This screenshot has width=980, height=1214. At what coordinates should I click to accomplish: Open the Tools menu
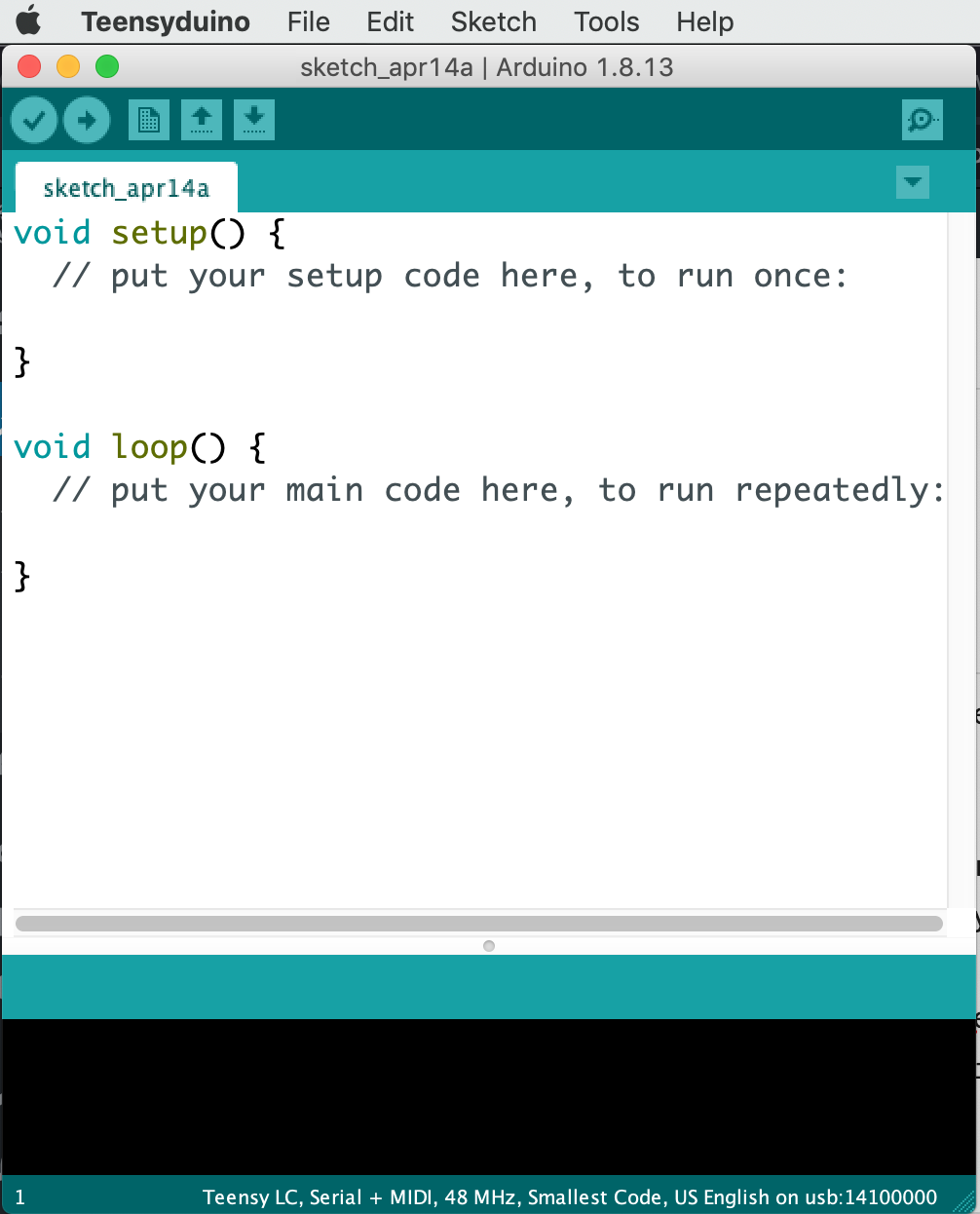[607, 21]
